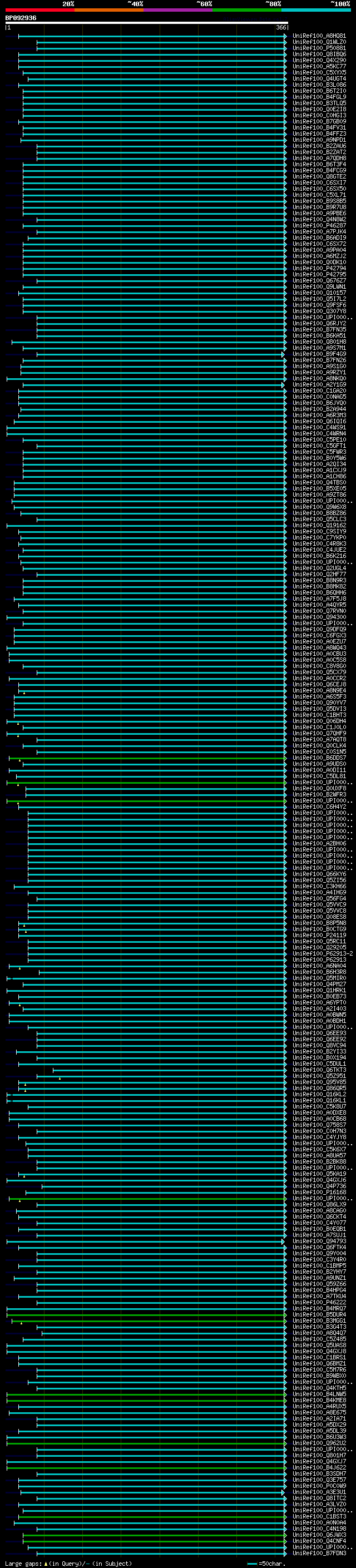Image resolution: width=356 pixels, height=1568 pixels.
Task: Select label UniRef100_A8E675
Action: tap(319, 1412)
